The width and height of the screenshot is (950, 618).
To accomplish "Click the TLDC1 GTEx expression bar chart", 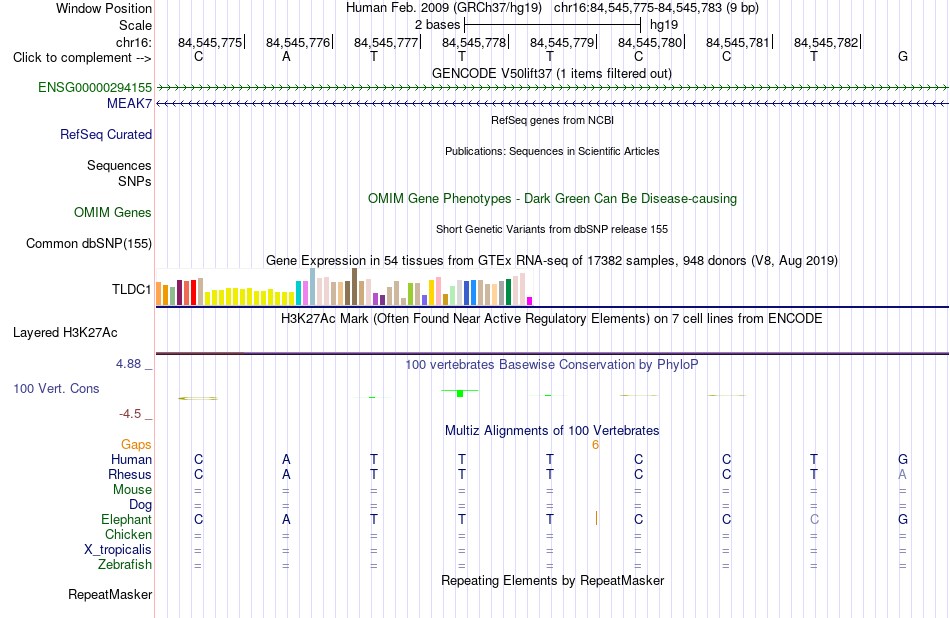I will point(344,287).
